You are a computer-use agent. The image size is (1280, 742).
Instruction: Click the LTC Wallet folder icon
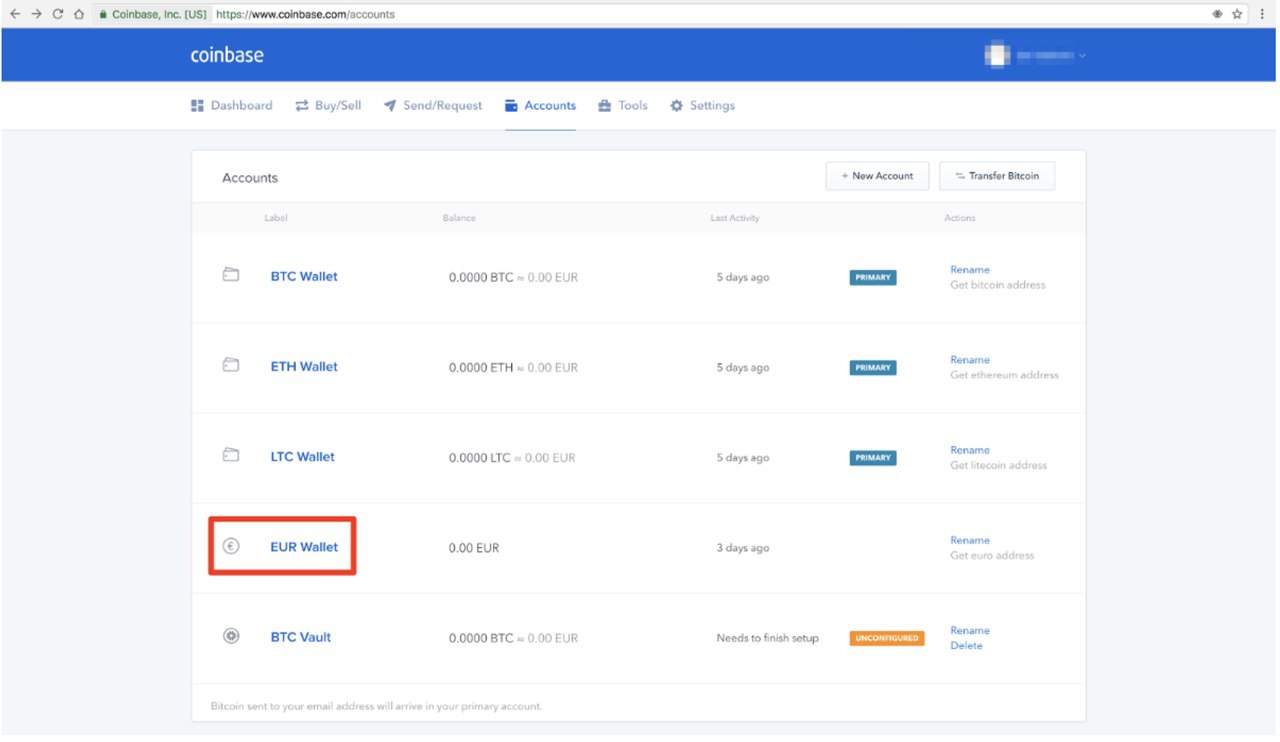tap(231, 455)
